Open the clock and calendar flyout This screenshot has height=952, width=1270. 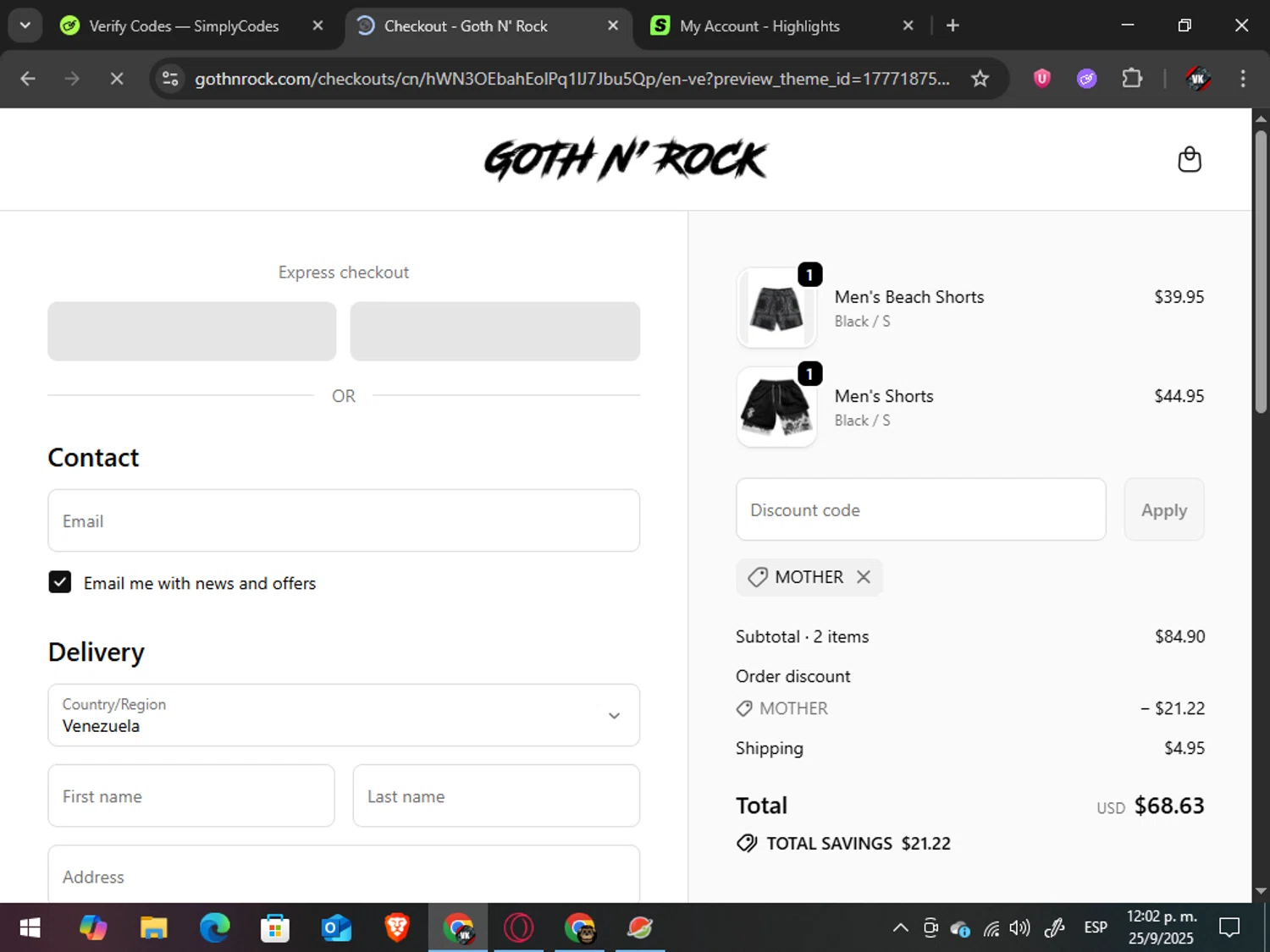pos(1162,927)
